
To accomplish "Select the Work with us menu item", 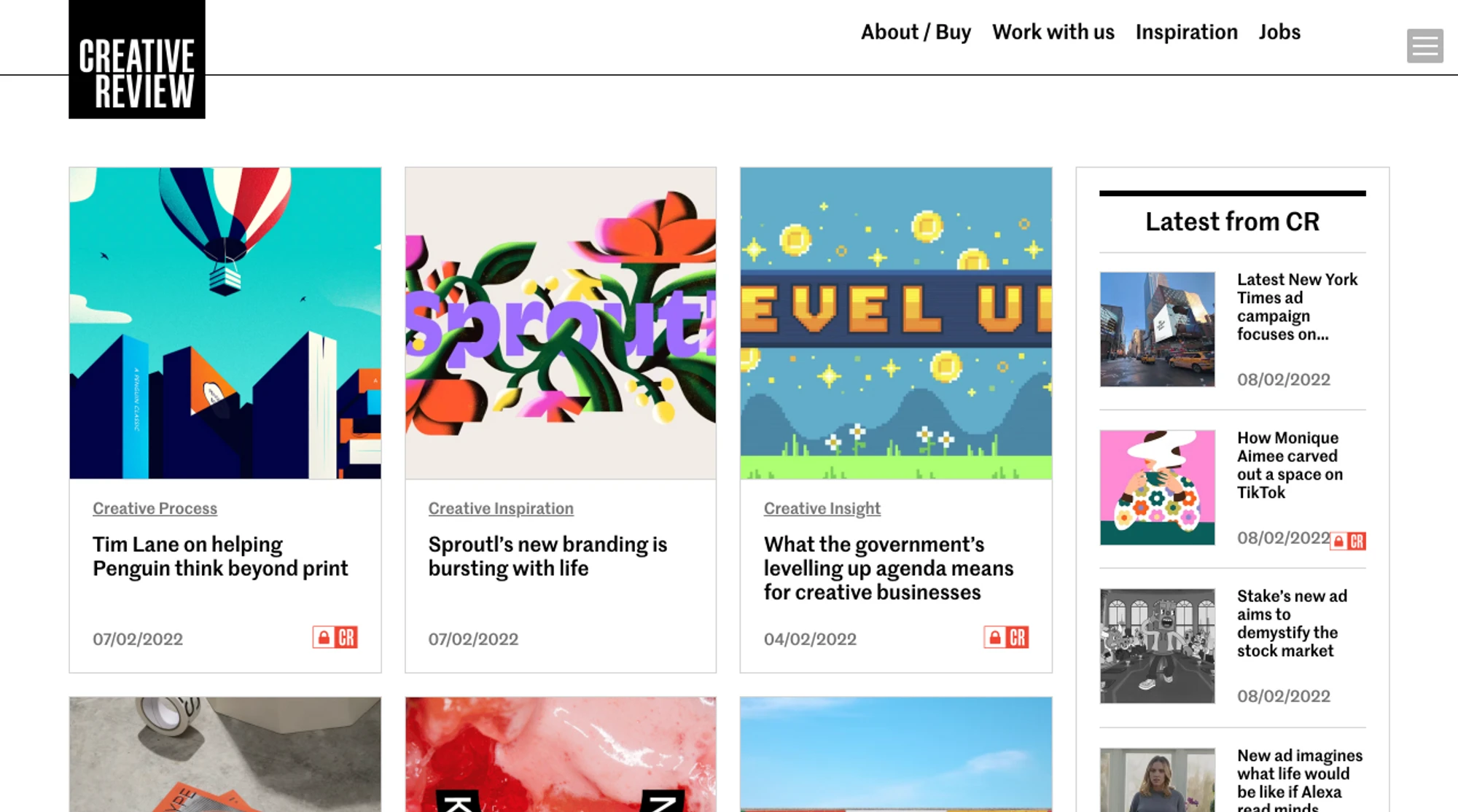I will 1053,32.
